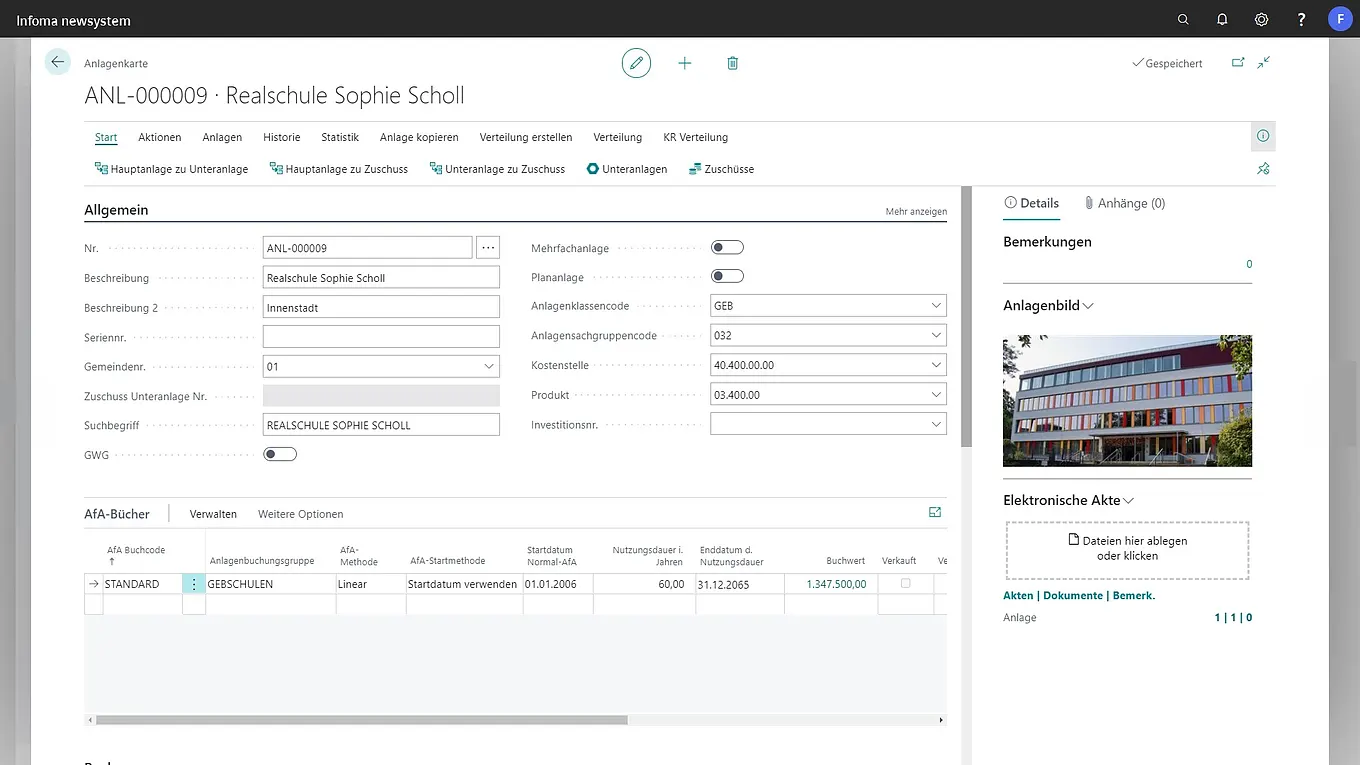
Task: Click the back arrow button
Action: 58,62
